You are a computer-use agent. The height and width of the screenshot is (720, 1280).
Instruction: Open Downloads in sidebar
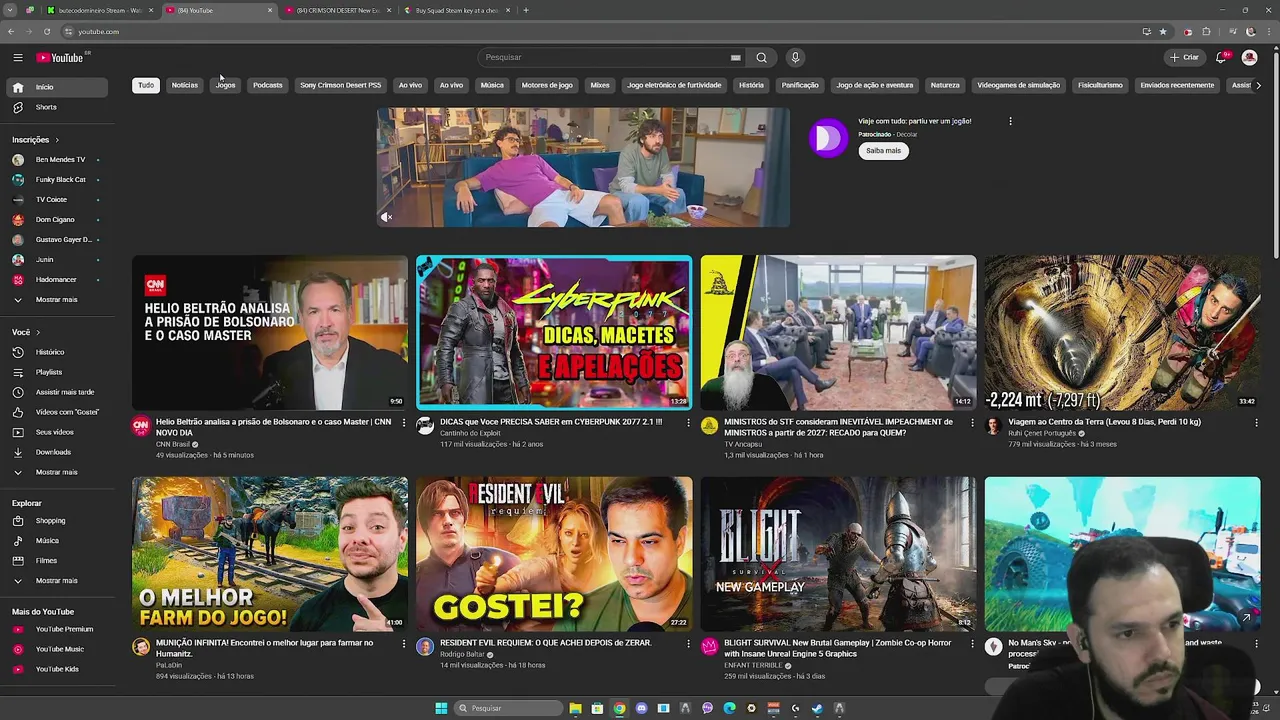pos(55,452)
